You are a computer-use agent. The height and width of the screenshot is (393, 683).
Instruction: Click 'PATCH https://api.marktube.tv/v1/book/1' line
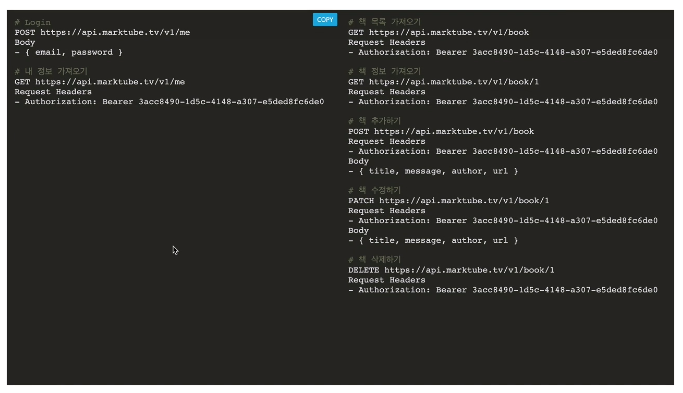pos(449,201)
